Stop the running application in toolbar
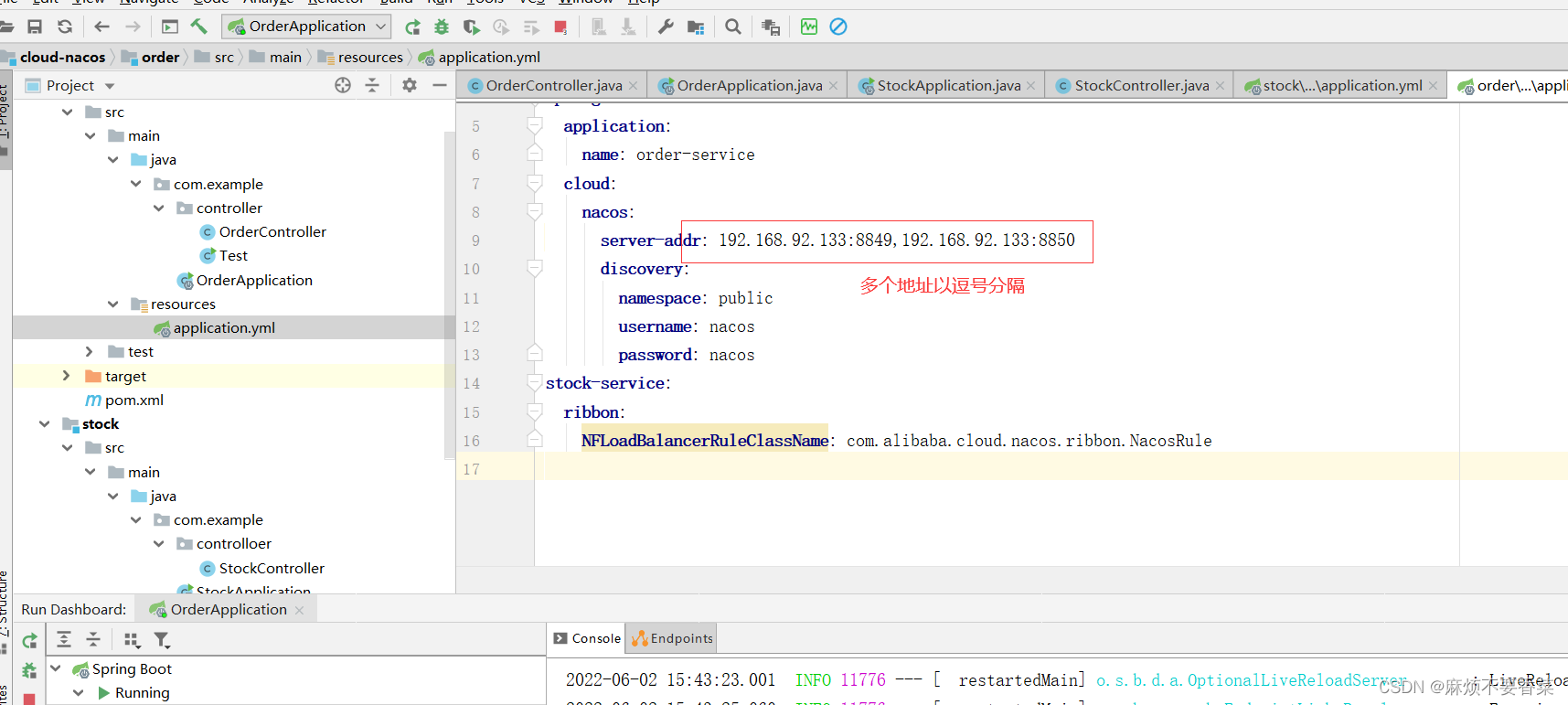The width and height of the screenshot is (1568, 705). (x=560, y=27)
